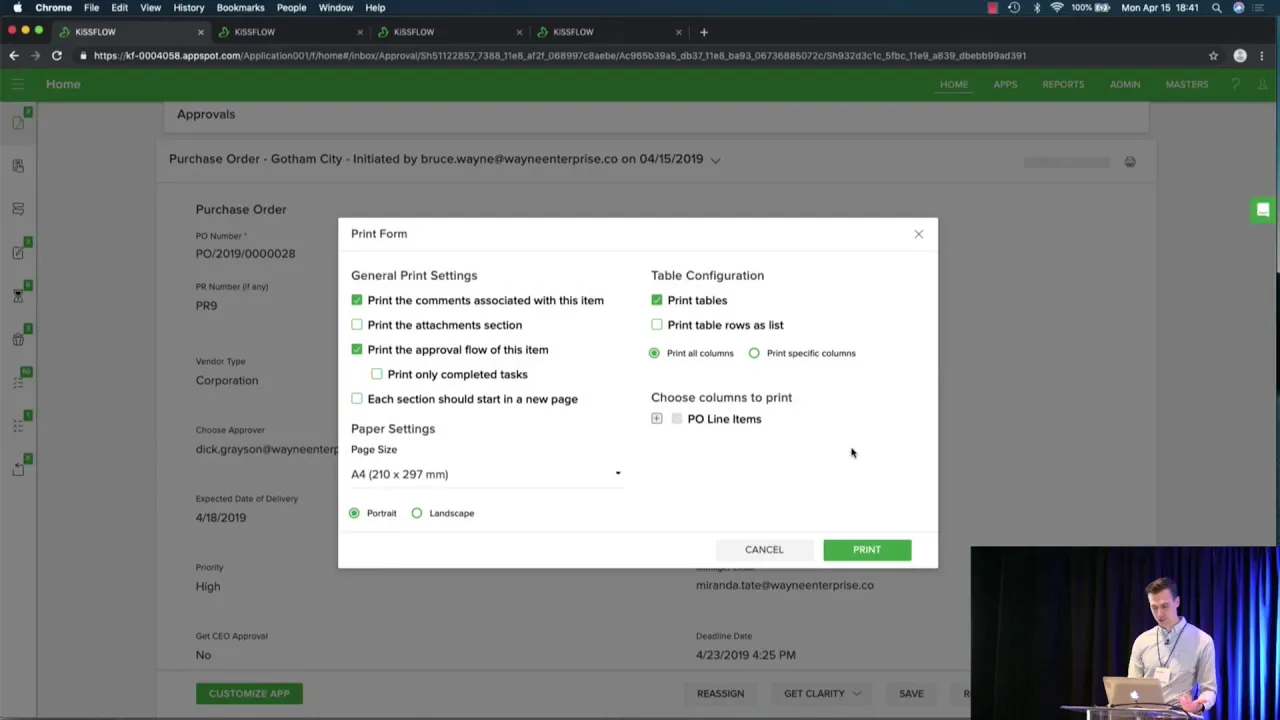
Task: Click the Print button
Action: (867, 550)
